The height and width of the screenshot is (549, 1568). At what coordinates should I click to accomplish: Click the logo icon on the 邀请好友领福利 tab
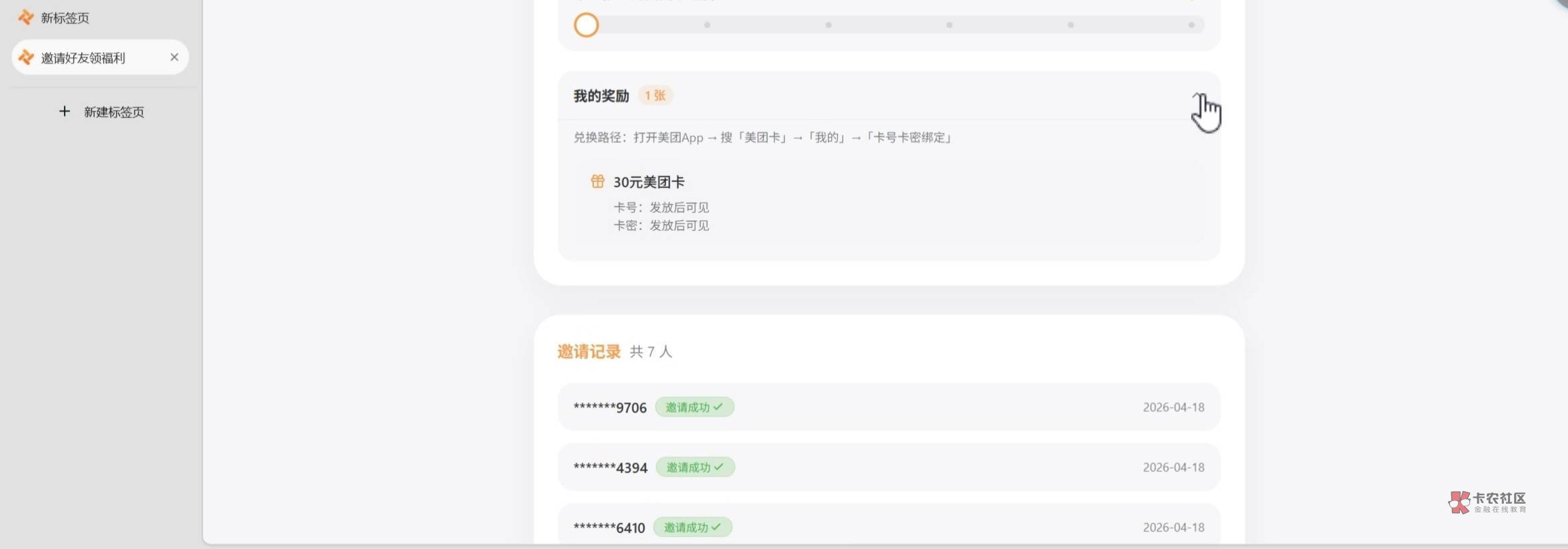[25, 58]
